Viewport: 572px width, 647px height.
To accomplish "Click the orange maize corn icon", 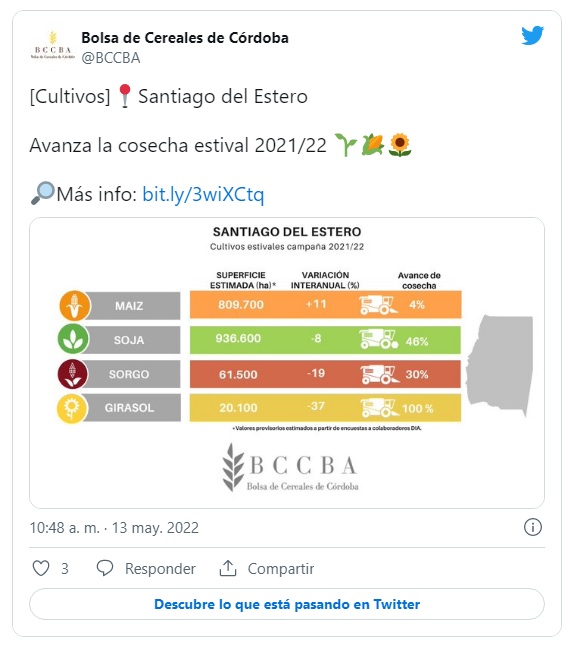I will 75,306.
